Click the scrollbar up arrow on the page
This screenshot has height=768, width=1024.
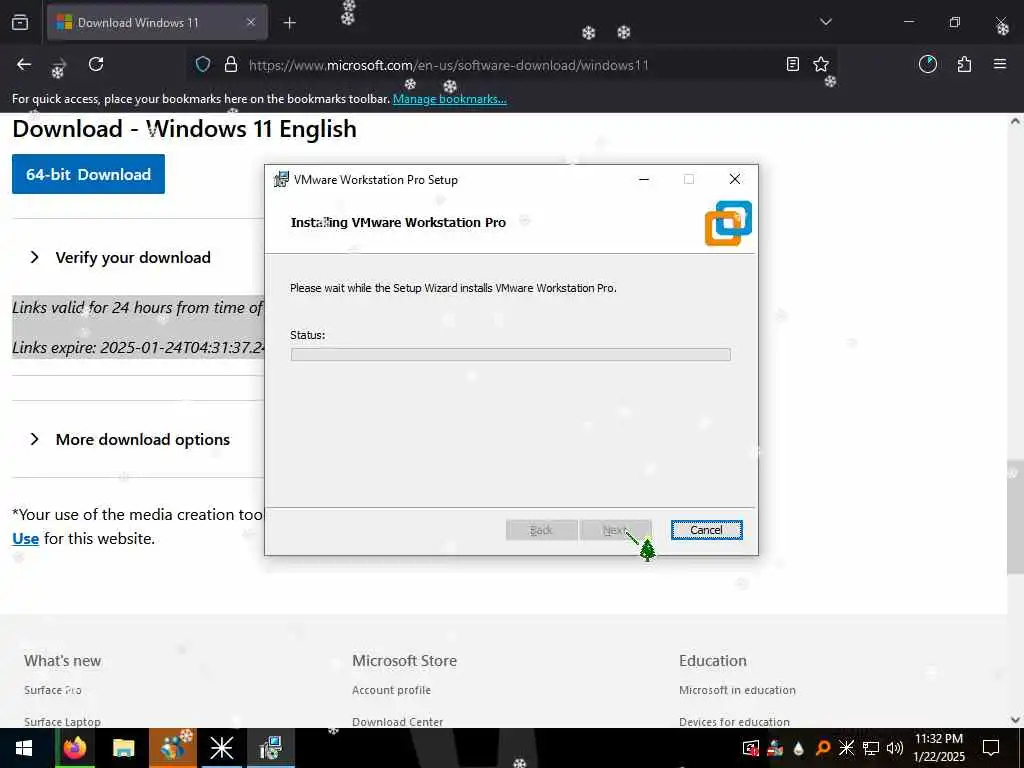click(1015, 121)
